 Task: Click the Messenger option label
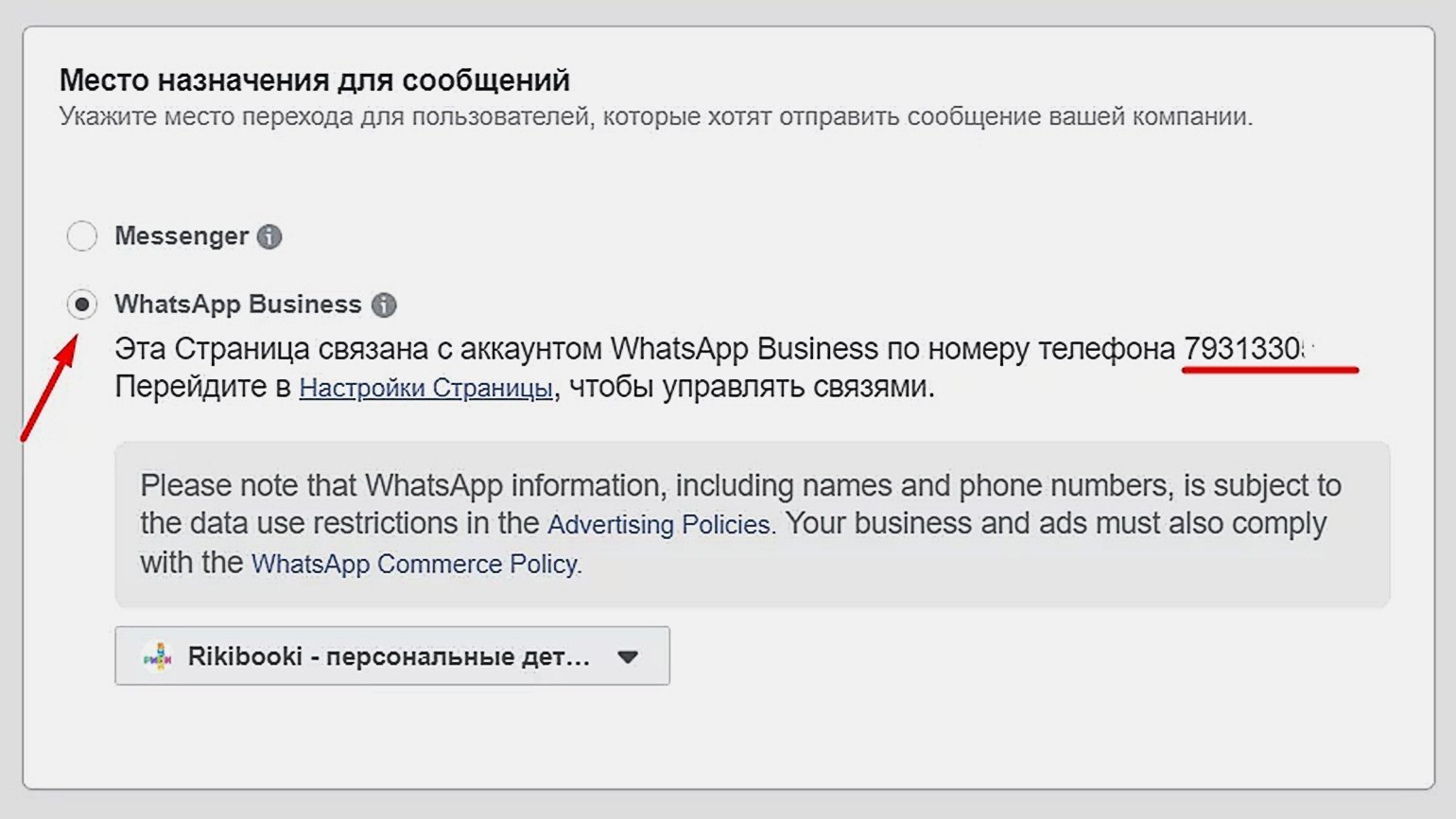click(x=182, y=235)
